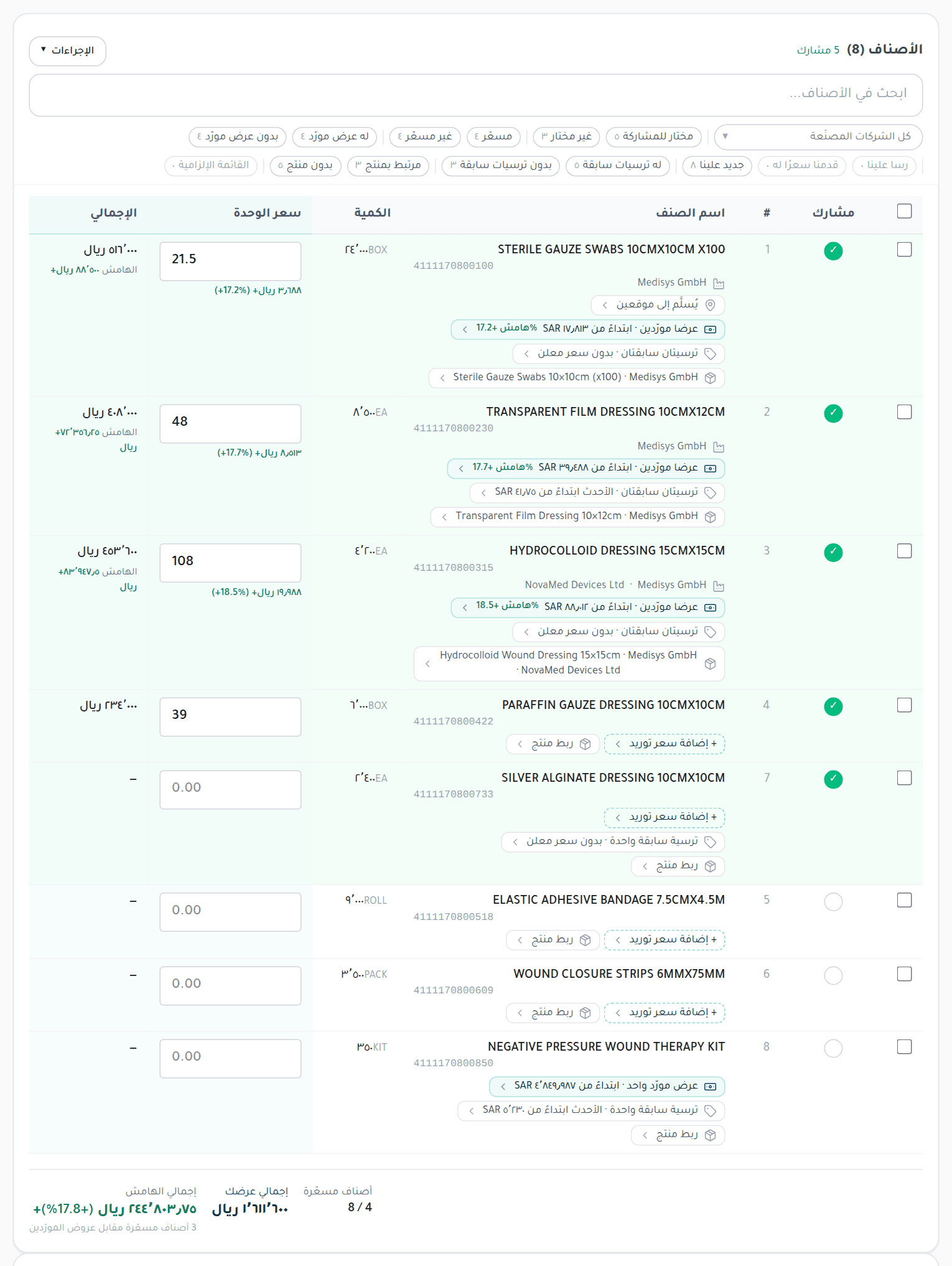The image size is (952, 1266).
Task: Apply the بدون ترسيات سابقة filter chip
Action: [x=501, y=166]
